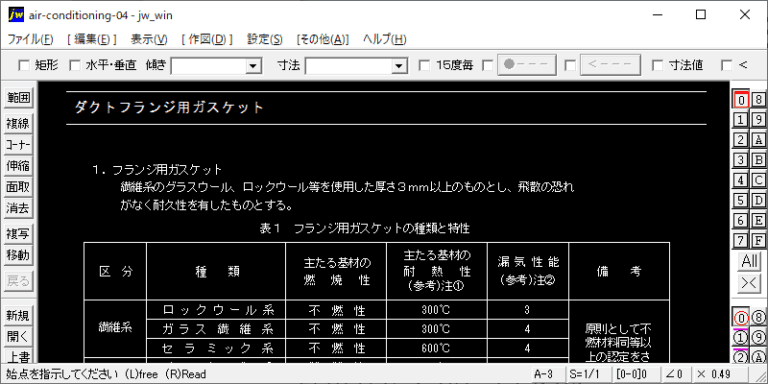Select layer group 9 circle button

point(759,338)
